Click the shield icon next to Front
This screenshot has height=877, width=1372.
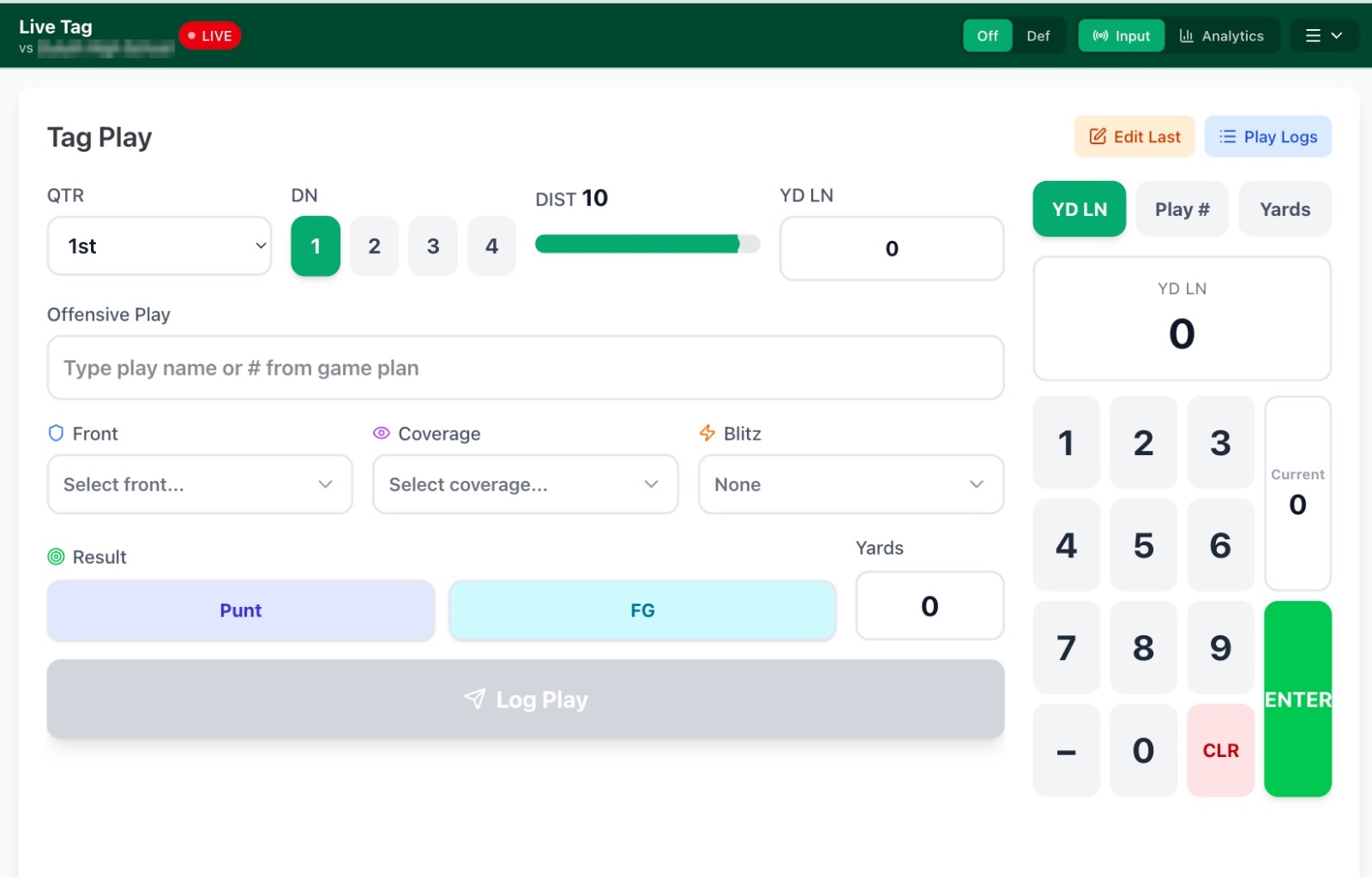point(55,433)
